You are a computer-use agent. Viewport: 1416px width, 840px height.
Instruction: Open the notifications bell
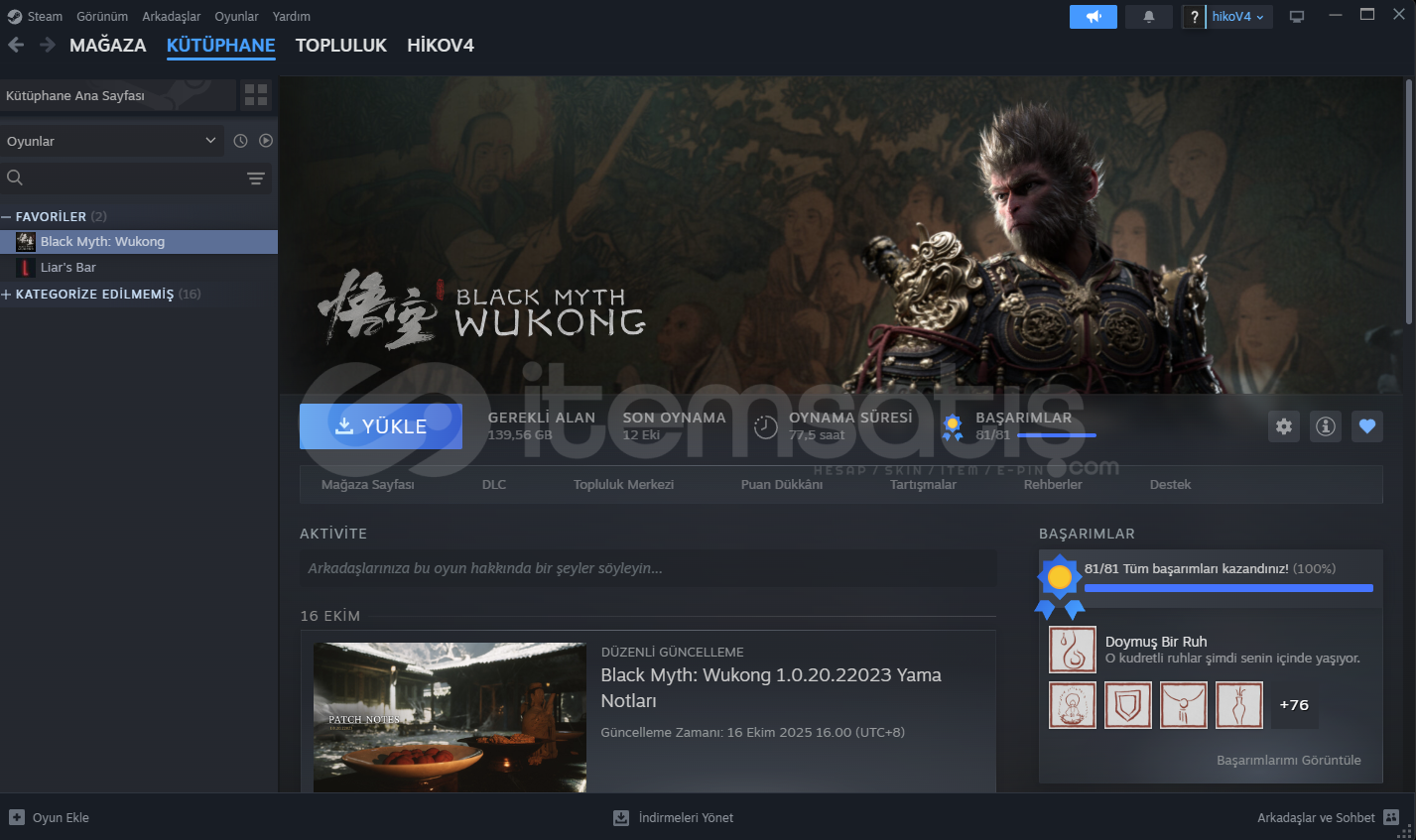(x=1149, y=17)
